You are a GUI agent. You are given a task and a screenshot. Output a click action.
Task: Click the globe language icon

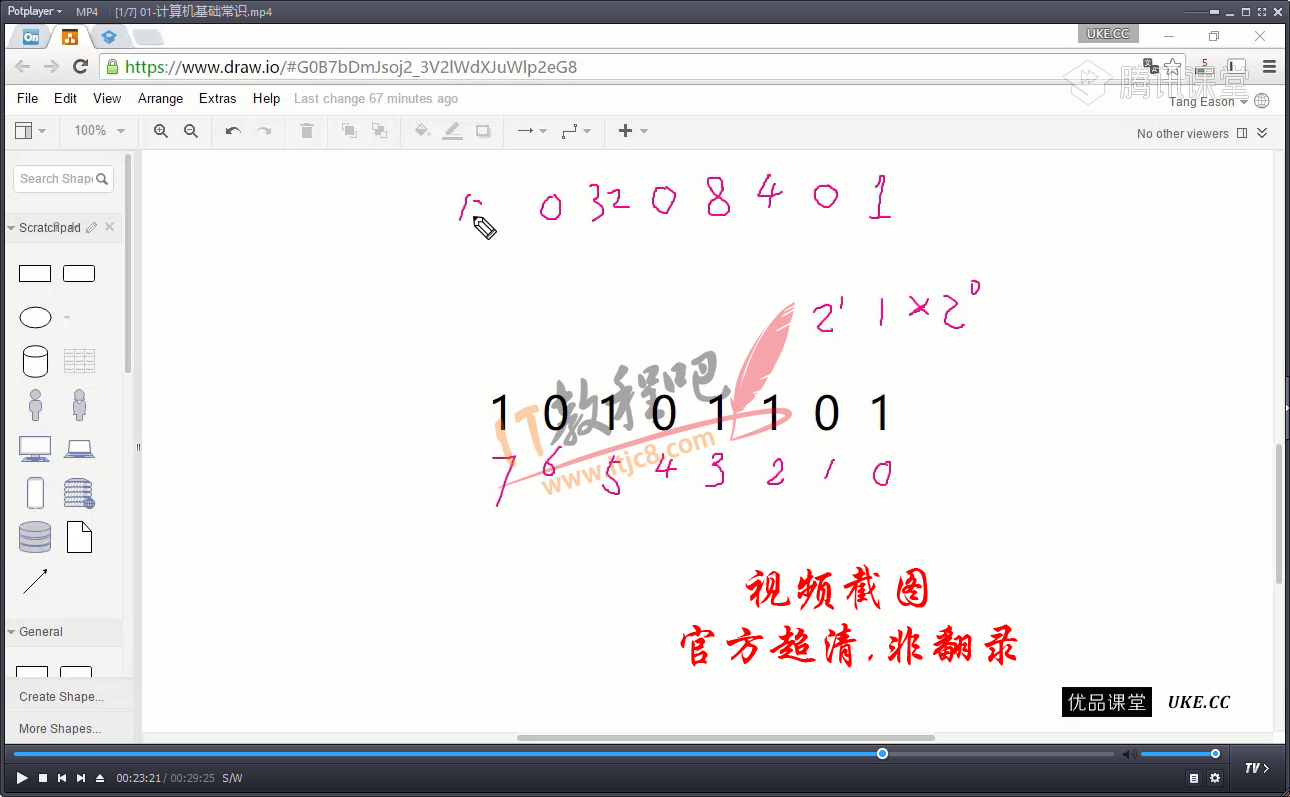coord(1262,101)
